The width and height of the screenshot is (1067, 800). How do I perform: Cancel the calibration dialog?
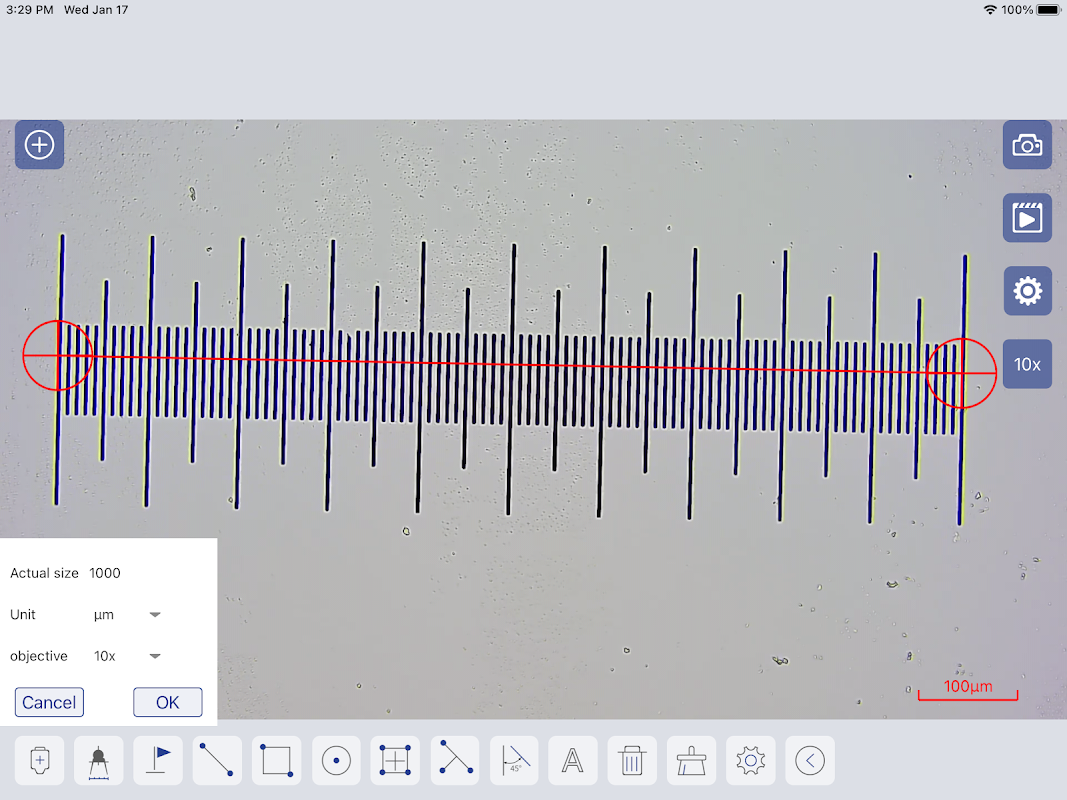tap(49, 702)
